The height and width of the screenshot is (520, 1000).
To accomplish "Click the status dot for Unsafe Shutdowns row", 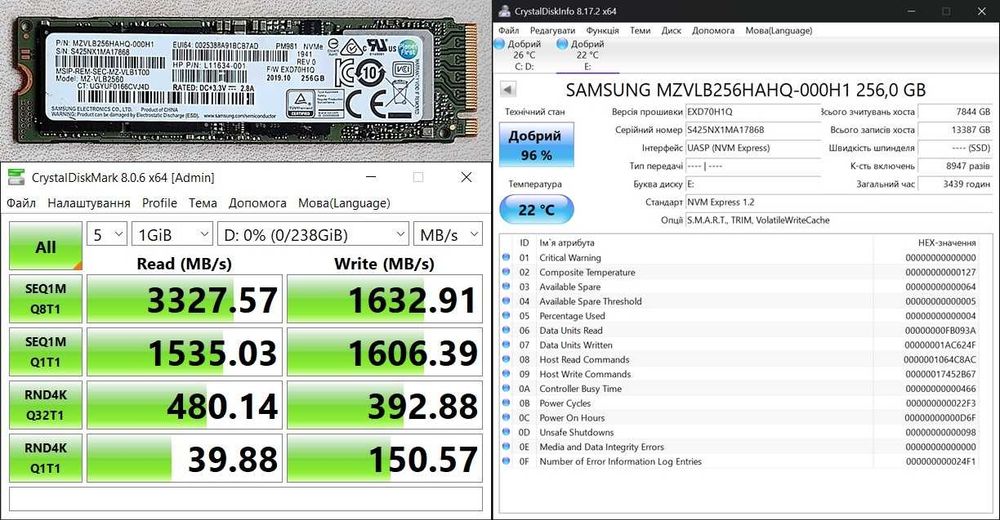I will click(506, 432).
